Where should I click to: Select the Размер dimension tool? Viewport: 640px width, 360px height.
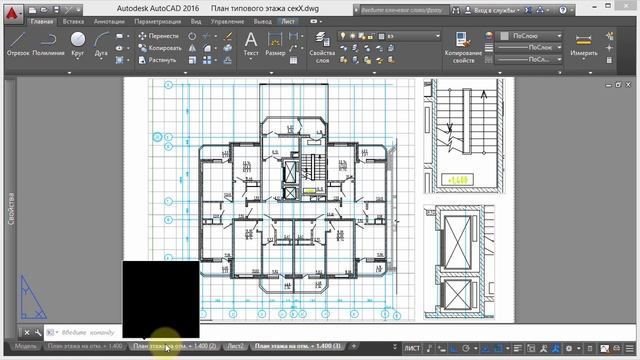click(275, 44)
